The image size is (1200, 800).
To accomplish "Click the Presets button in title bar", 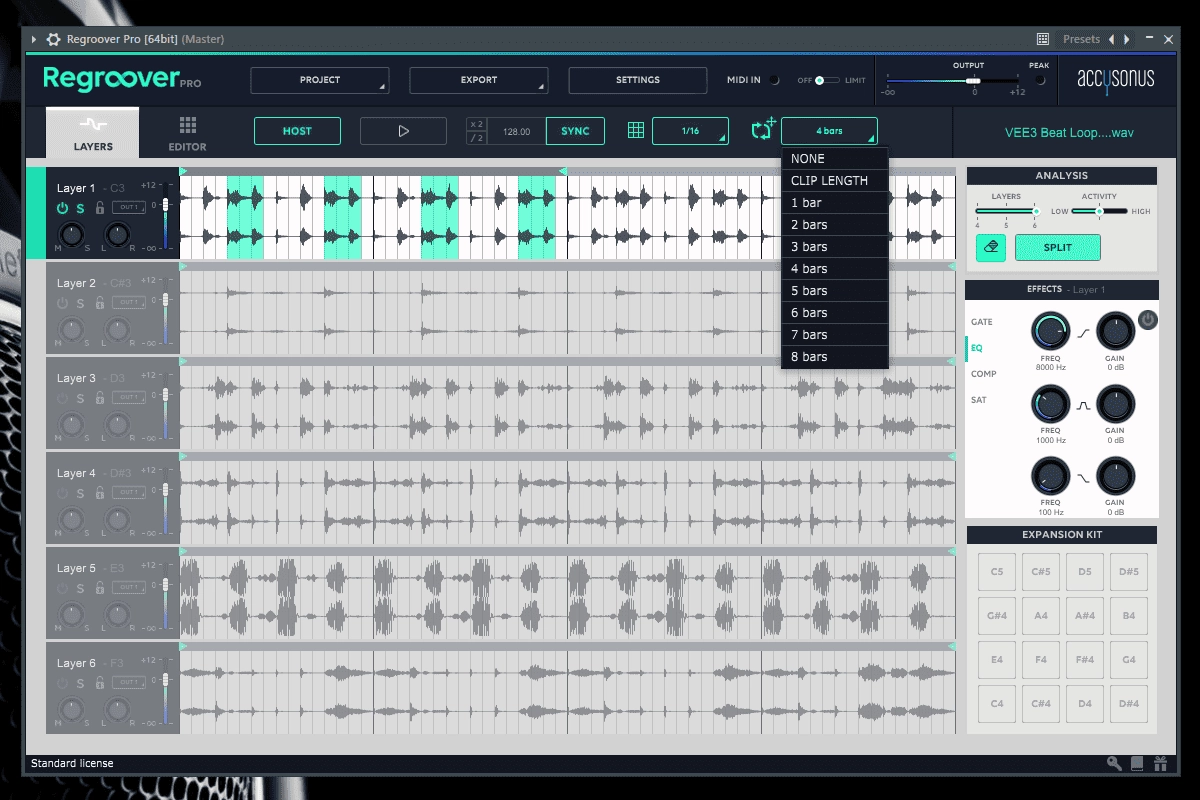I will coord(1081,39).
